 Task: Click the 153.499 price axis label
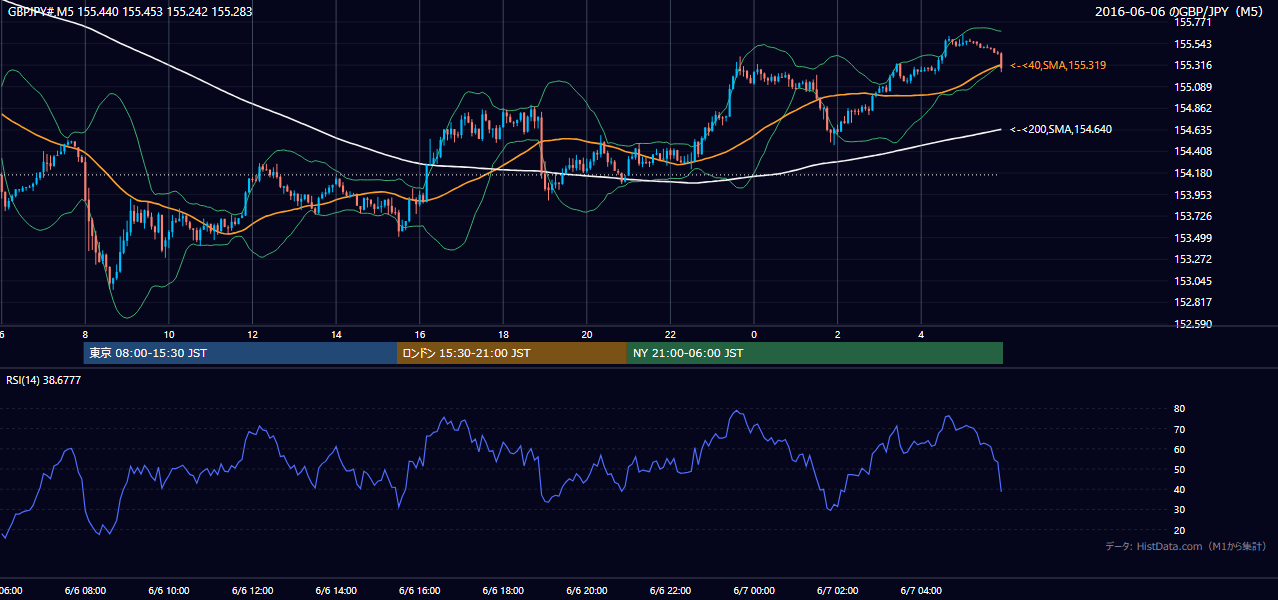pyautogui.click(x=1193, y=238)
